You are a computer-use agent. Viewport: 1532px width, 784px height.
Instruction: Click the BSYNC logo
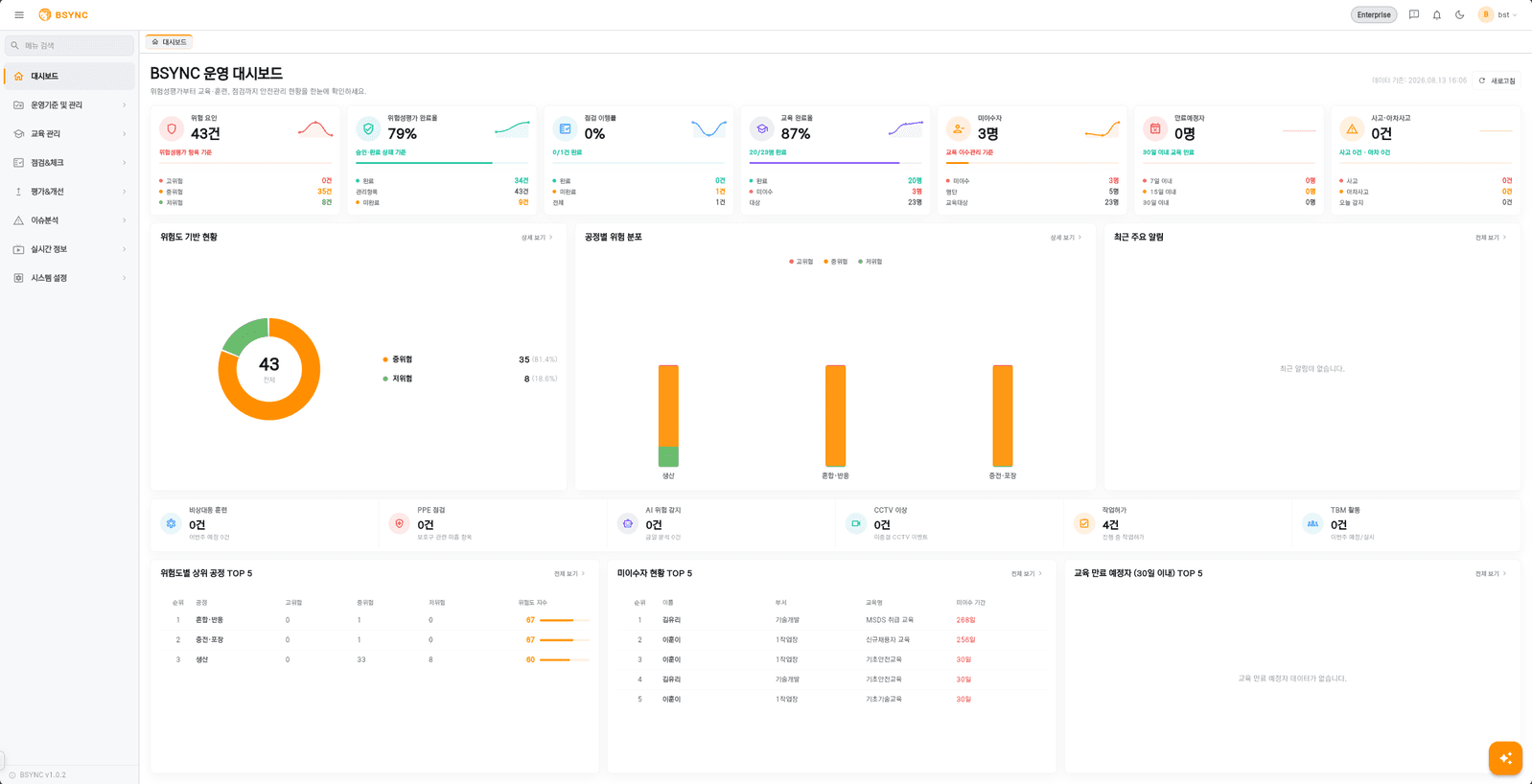click(x=63, y=15)
